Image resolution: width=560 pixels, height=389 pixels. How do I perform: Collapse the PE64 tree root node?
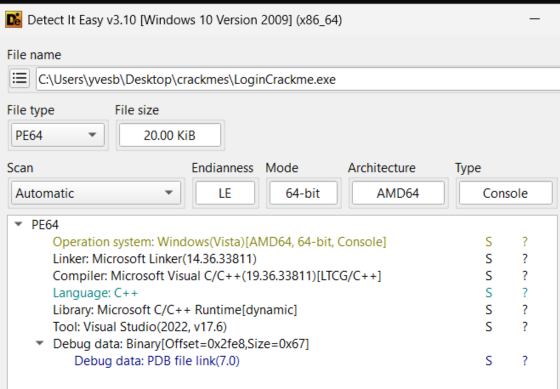point(19,224)
